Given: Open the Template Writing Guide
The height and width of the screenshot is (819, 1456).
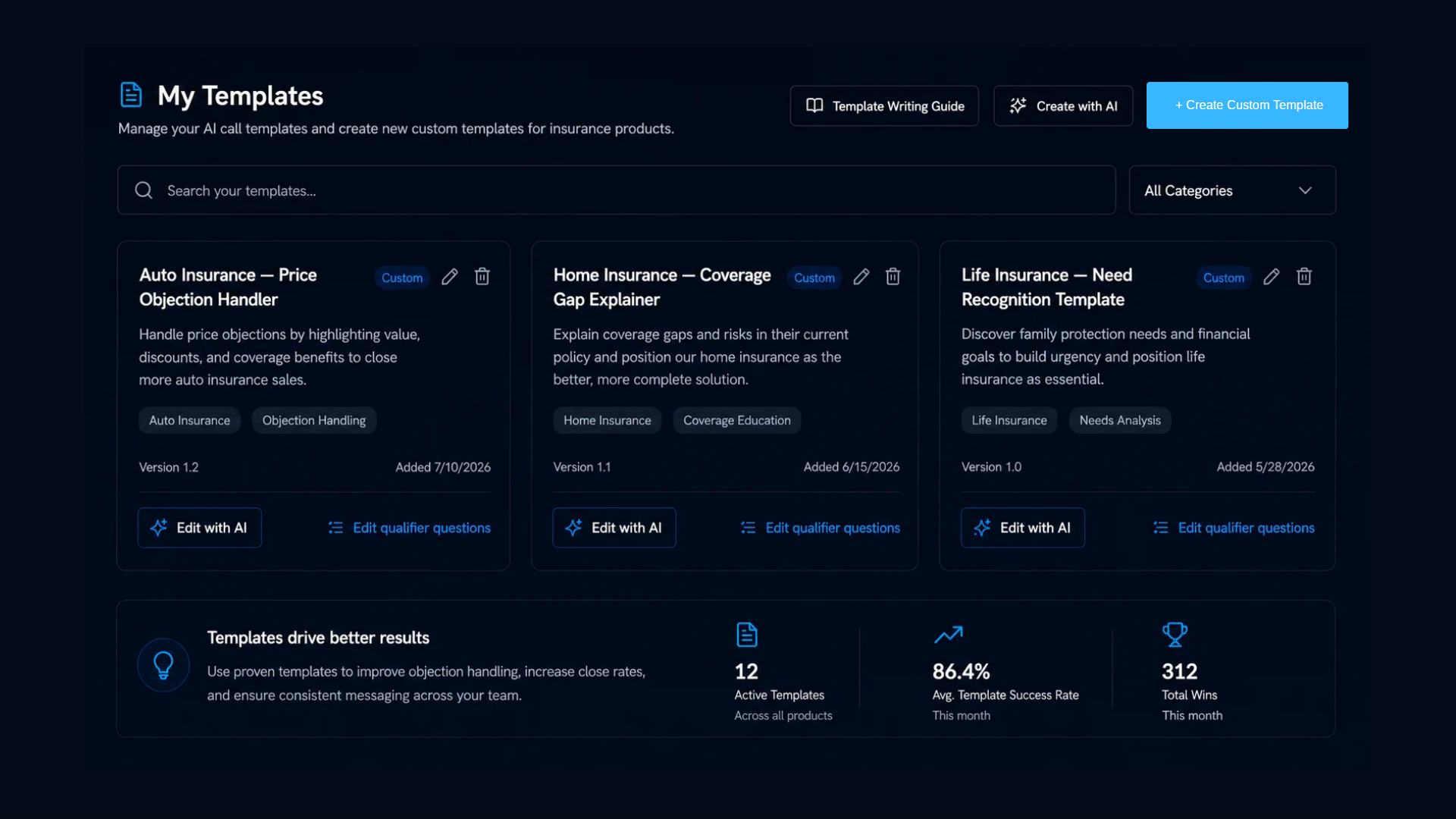Looking at the screenshot, I should pyautogui.click(x=884, y=106).
